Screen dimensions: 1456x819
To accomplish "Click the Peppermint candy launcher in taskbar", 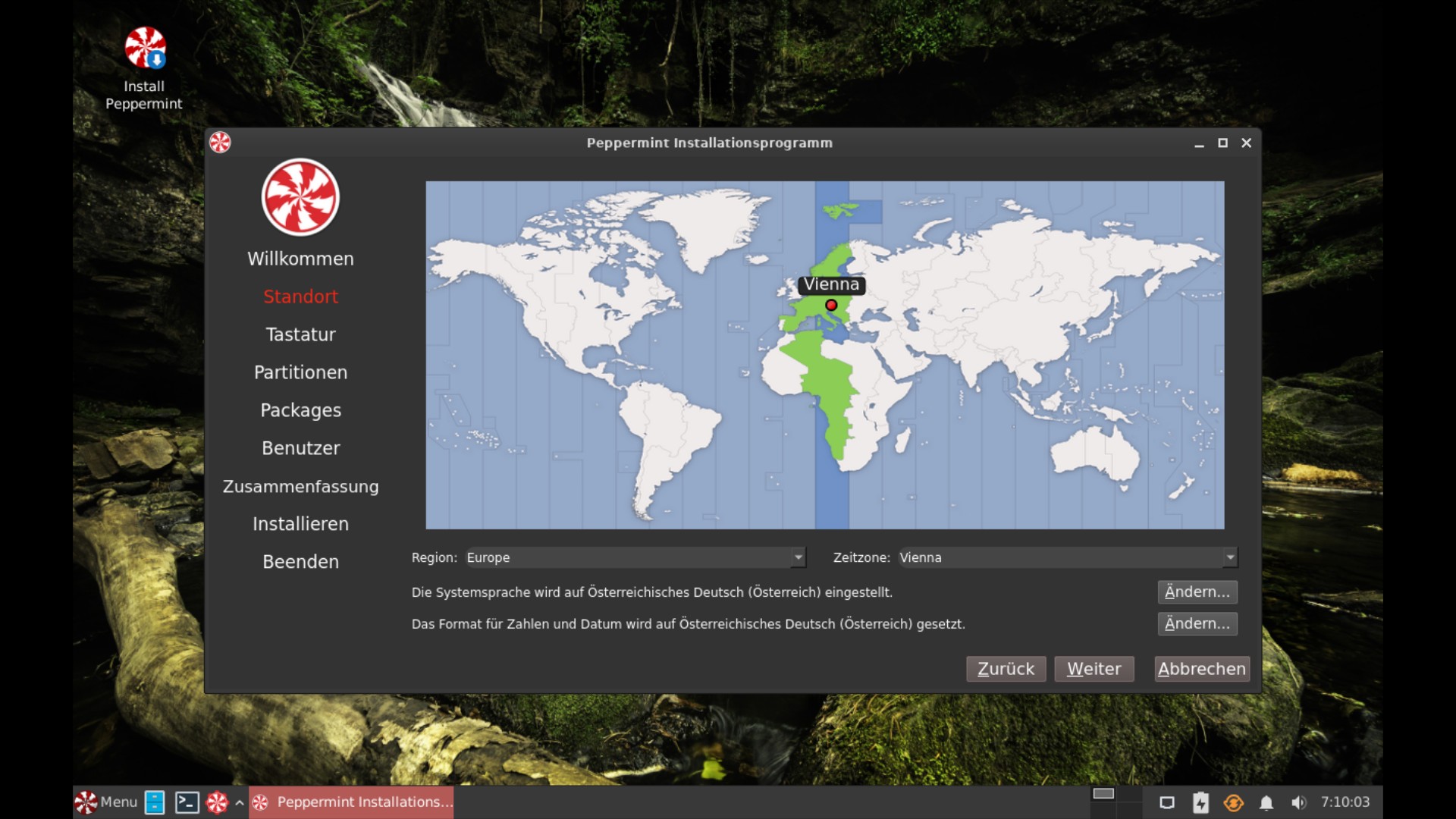I will pyautogui.click(x=217, y=802).
